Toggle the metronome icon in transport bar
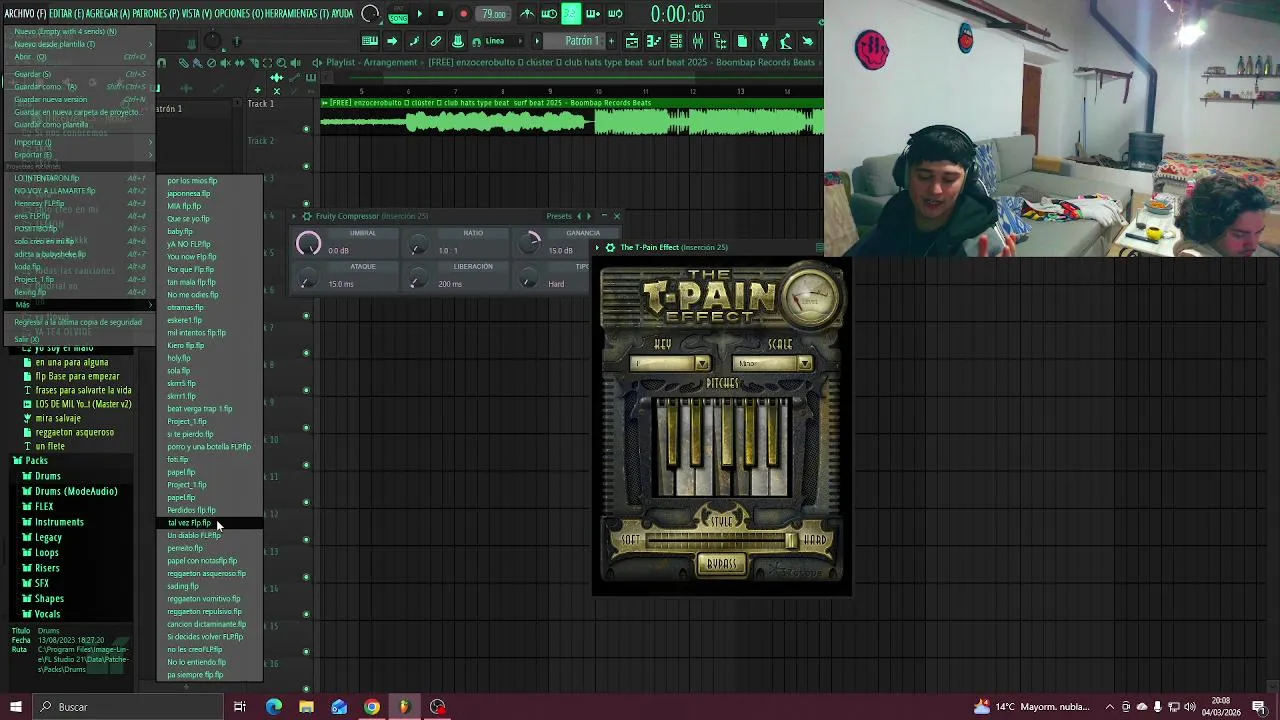 pos(527,14)
